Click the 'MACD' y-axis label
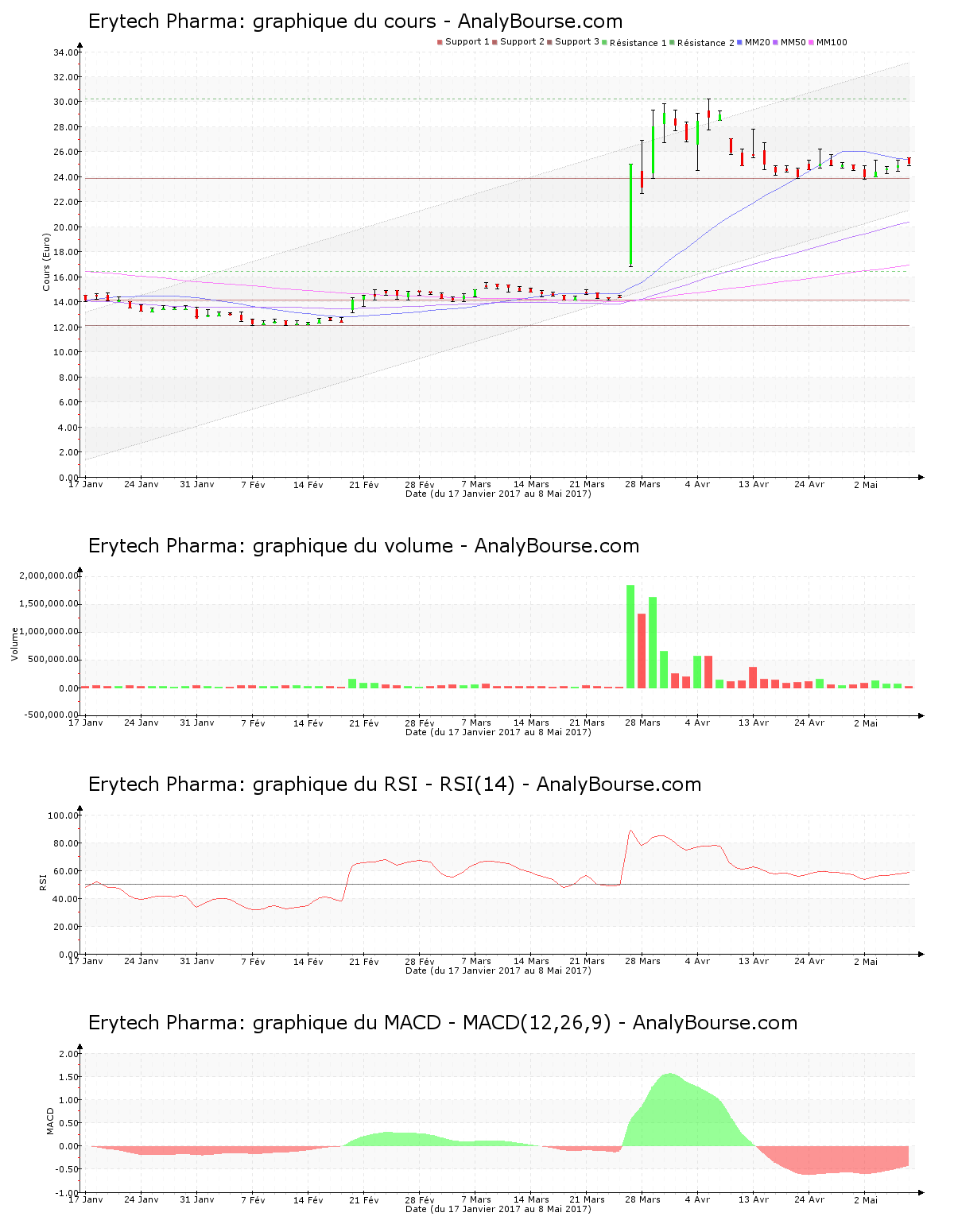Image resolution: width=954 pixels, height=1232 pixels. 50,1121
